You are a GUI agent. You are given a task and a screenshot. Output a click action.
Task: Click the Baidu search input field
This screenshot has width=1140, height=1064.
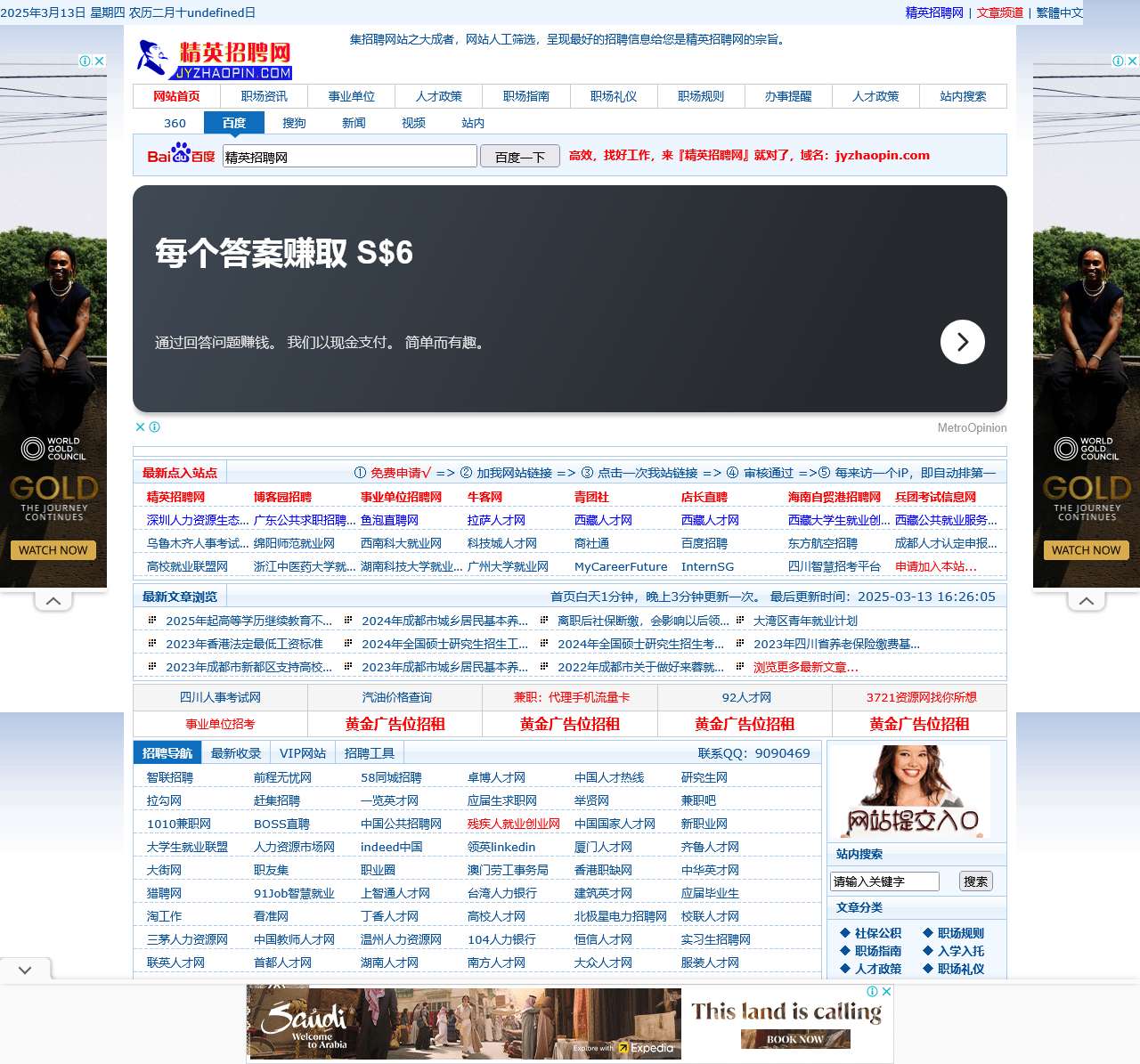coord(350,157)
